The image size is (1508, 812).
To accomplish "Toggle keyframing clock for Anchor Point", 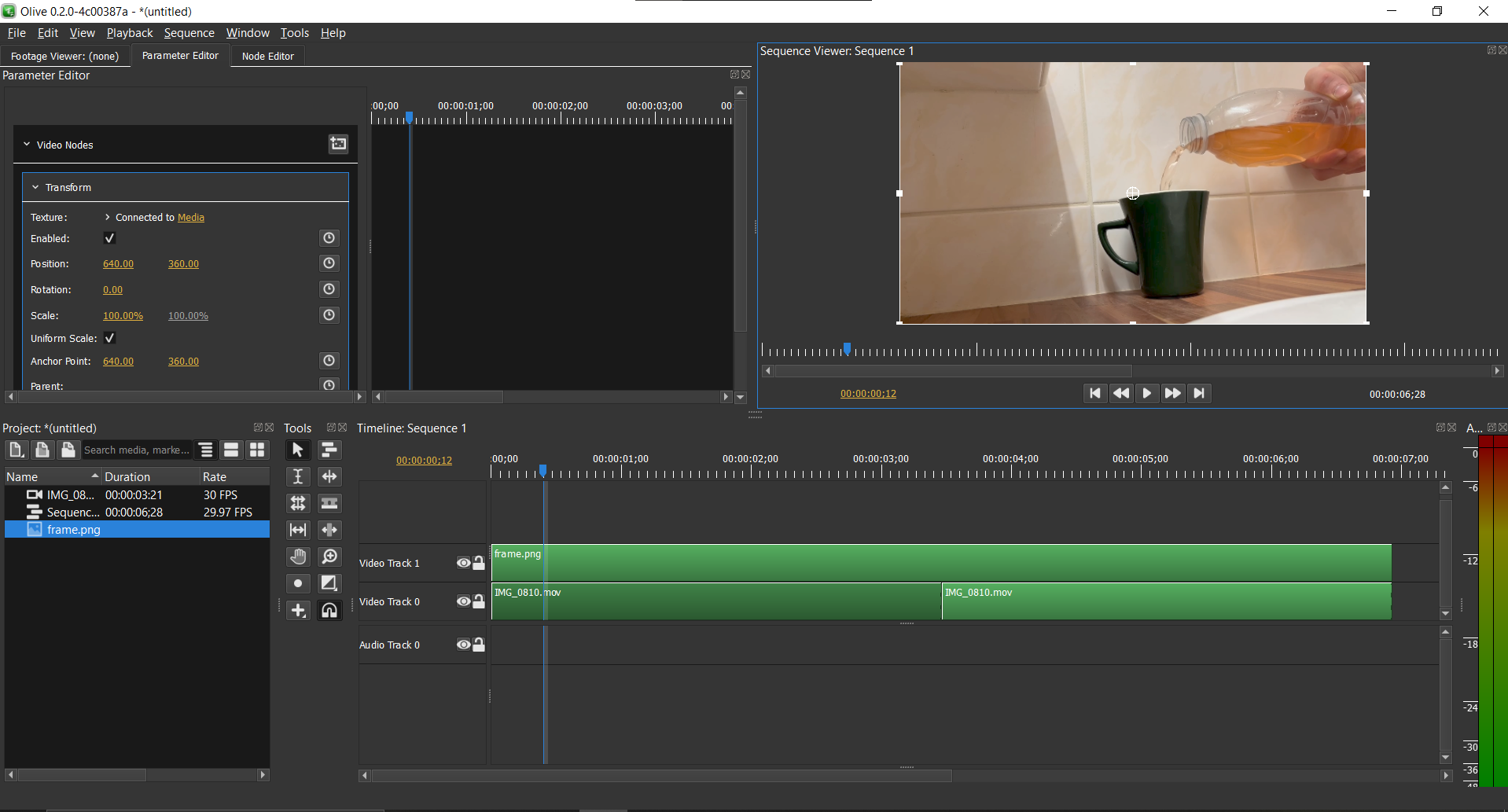I will (x=329, y=361).
